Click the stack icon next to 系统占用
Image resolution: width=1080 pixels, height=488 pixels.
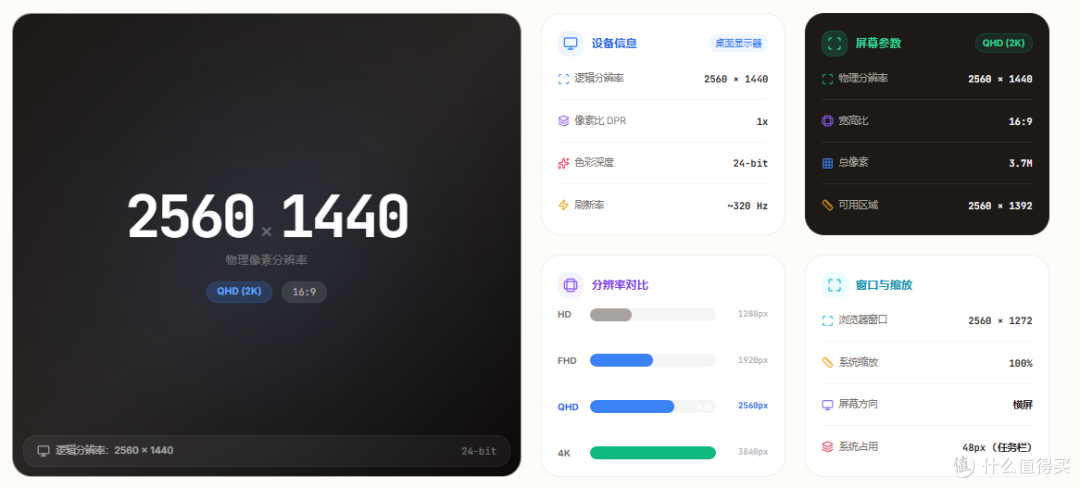[x=827, y=447]
